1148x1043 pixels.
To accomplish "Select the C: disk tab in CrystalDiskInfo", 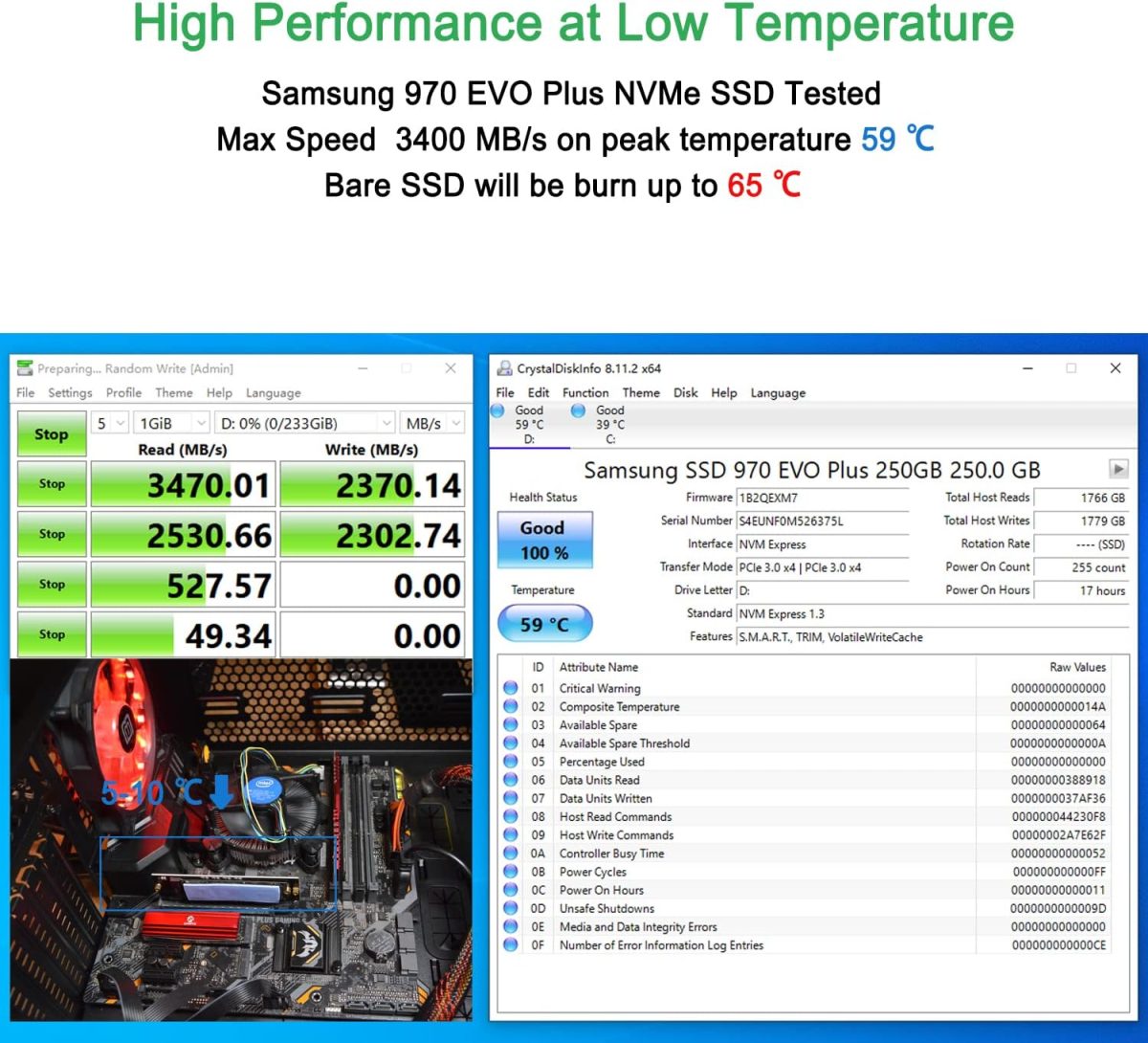I will click(x=610, y=425).
